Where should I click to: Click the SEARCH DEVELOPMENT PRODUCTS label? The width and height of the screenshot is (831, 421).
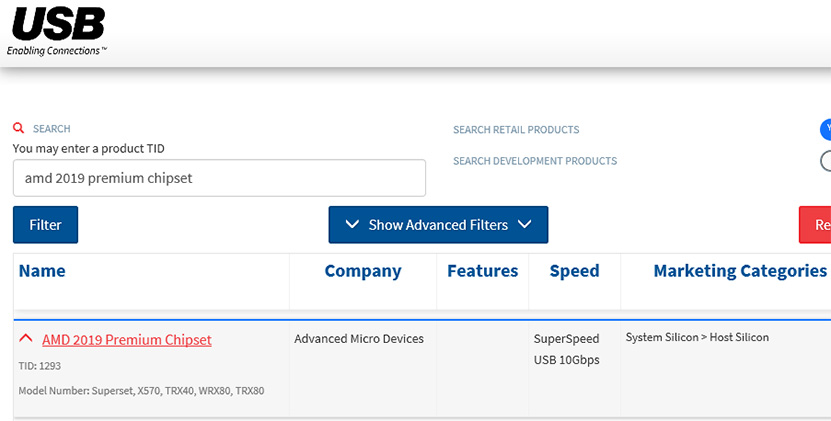click(535, 161)
